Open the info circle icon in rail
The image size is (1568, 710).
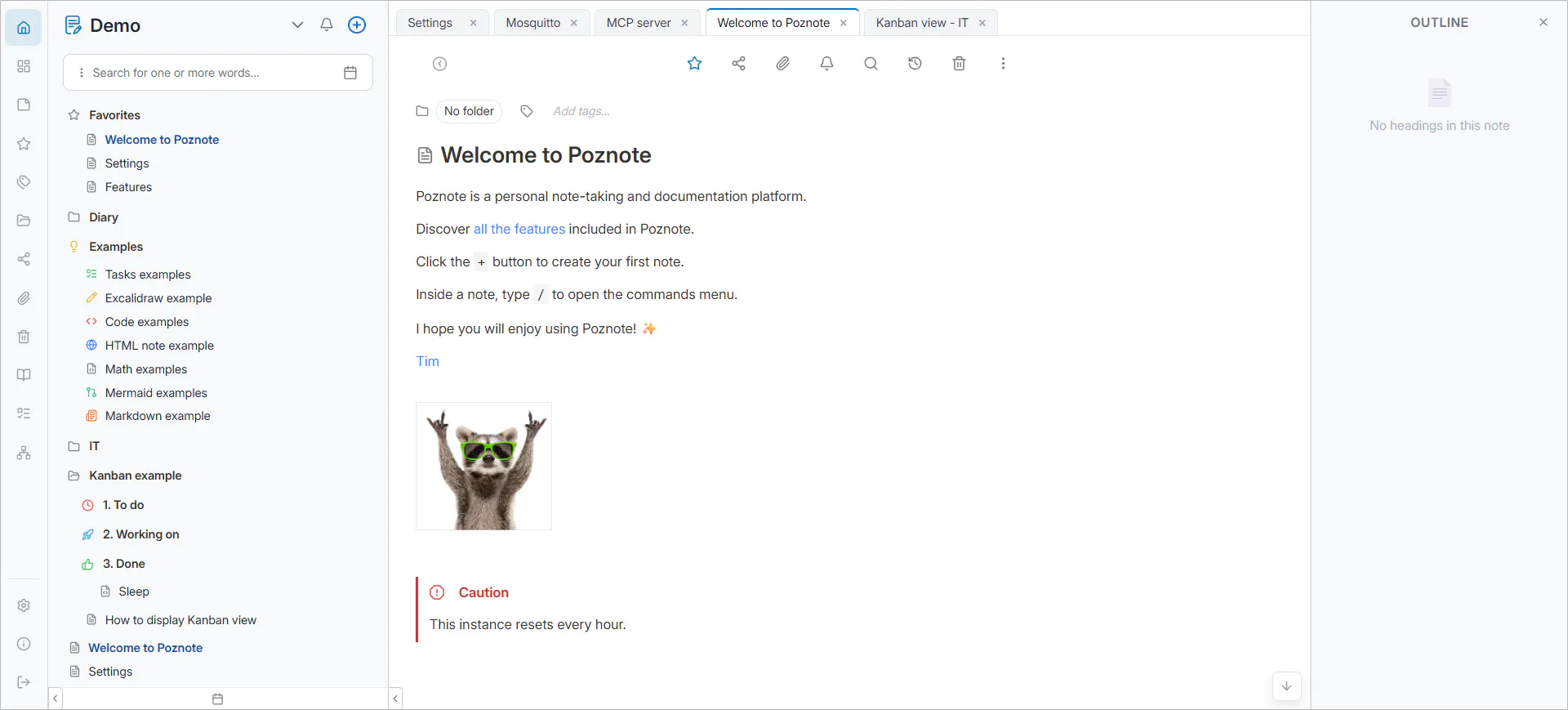[24, 644]
